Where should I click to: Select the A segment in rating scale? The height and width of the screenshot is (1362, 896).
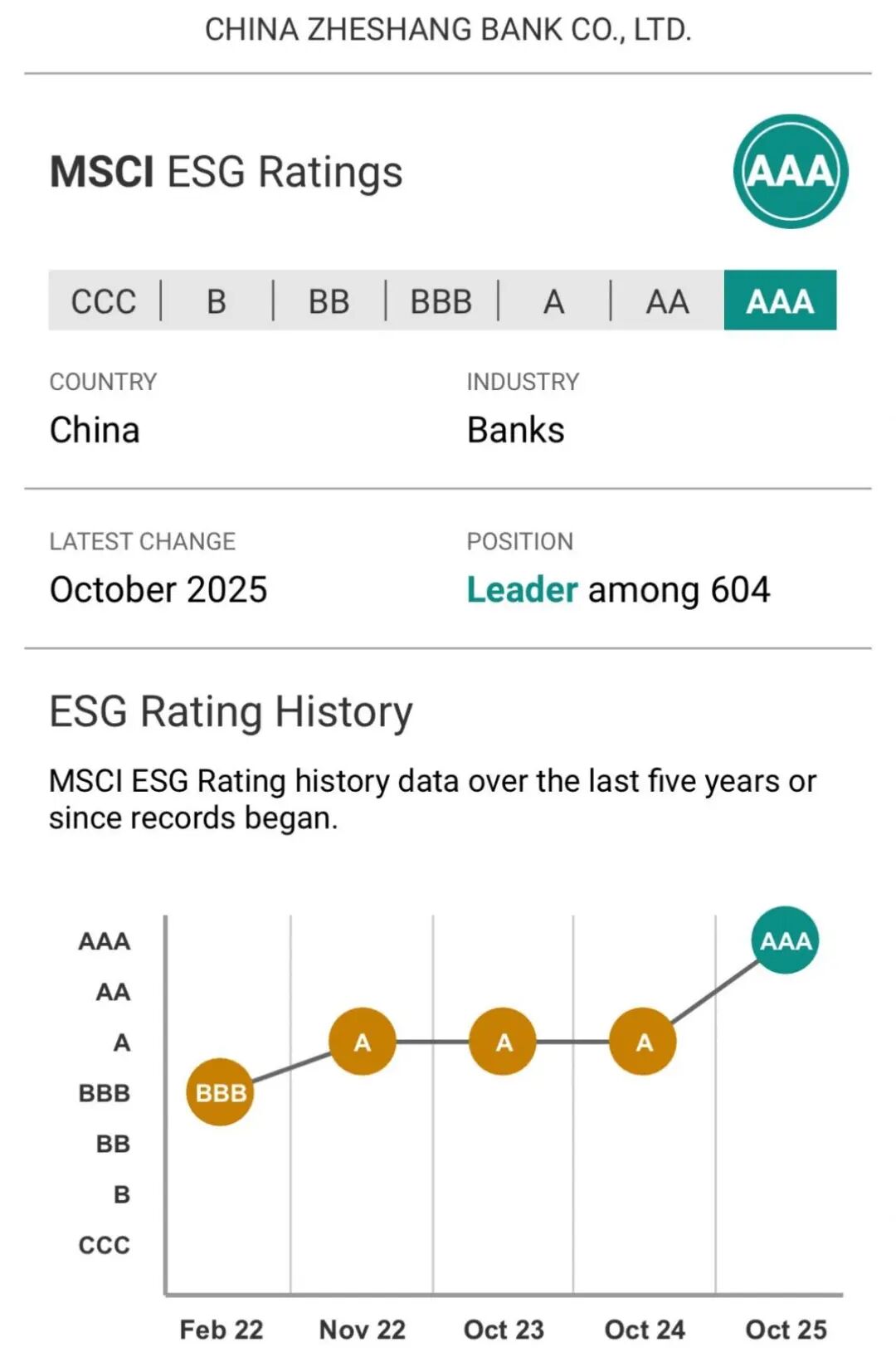click(554, 300)
